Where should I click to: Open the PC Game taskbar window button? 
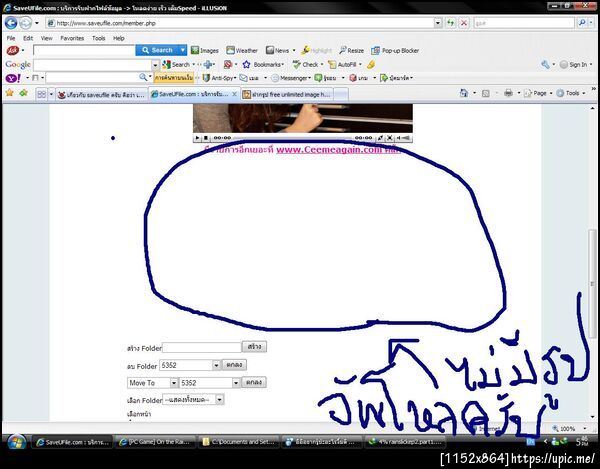pyautogui.click(x=155, y=442)
